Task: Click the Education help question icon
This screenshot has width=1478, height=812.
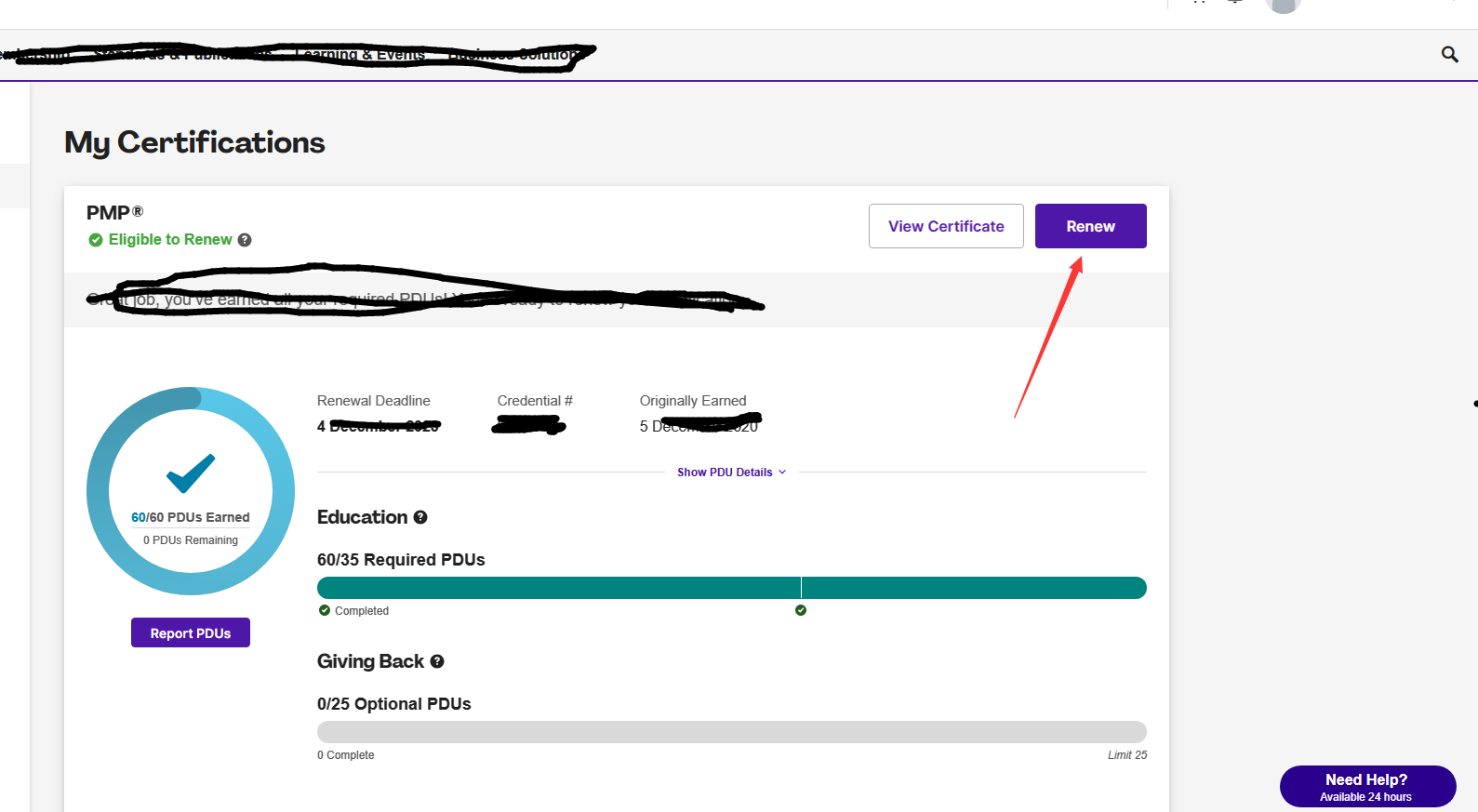Action: [x=420, y=517]
